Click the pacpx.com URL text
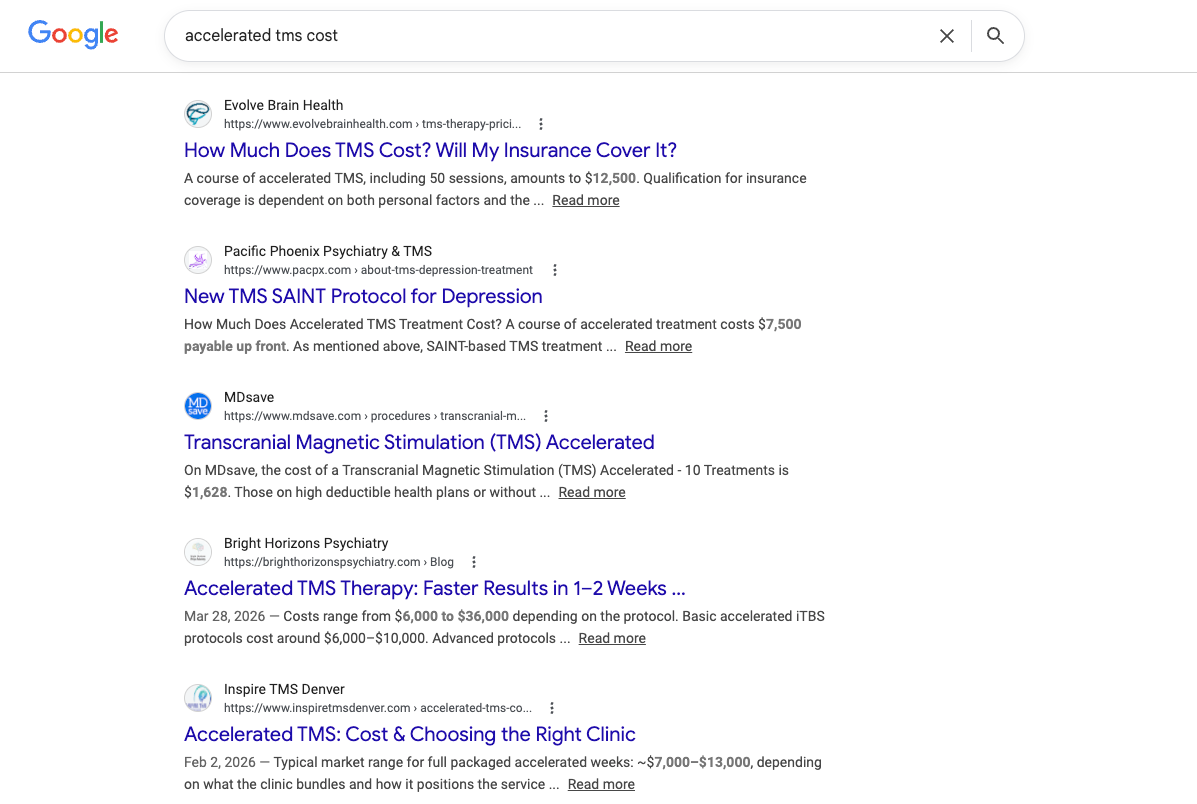The width and height of the screenshot is (1197, 804). [x=378, y=270]
